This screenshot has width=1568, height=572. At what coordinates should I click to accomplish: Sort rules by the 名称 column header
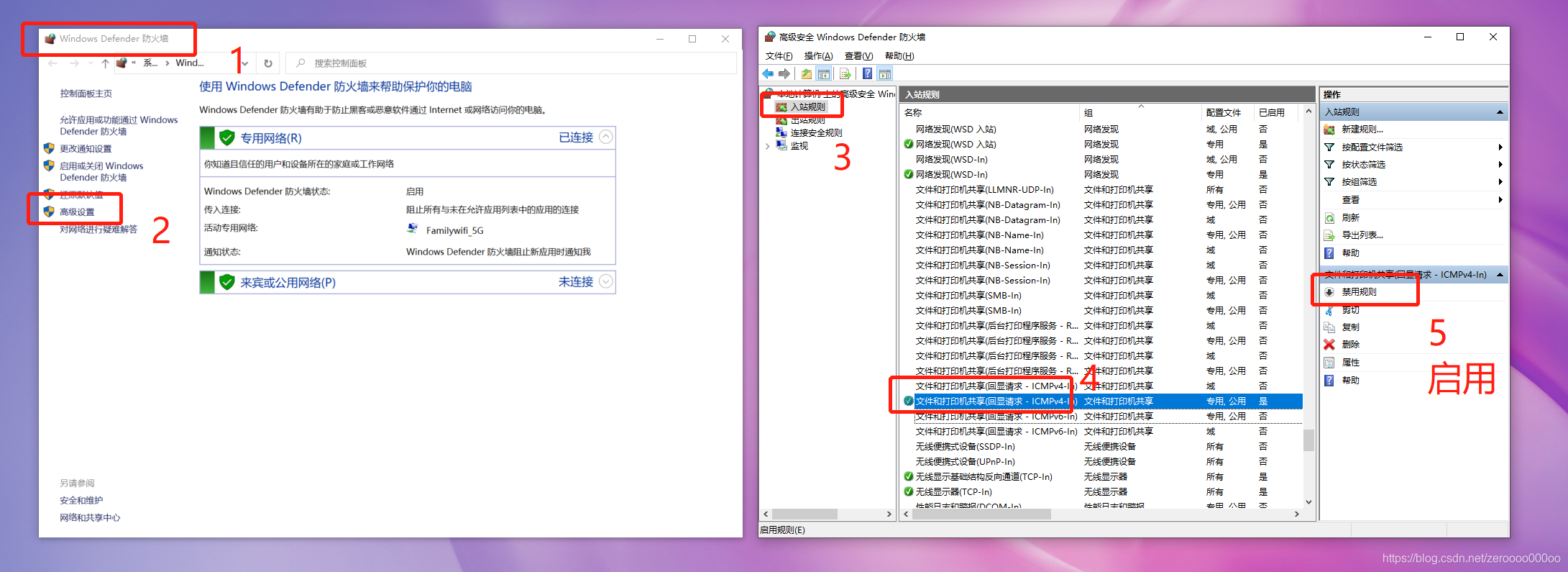pyautogui.click(x=989, y=113)
